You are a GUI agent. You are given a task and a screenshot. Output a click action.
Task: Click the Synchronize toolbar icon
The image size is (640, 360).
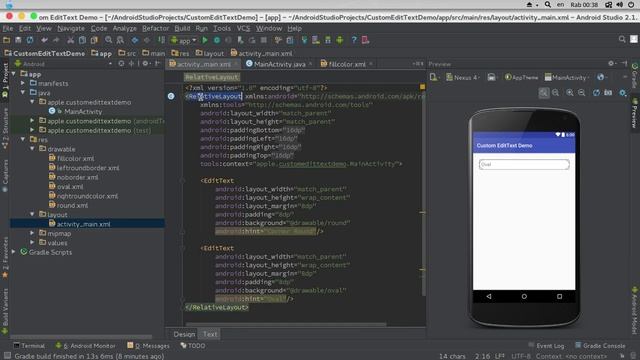(30, 40)
